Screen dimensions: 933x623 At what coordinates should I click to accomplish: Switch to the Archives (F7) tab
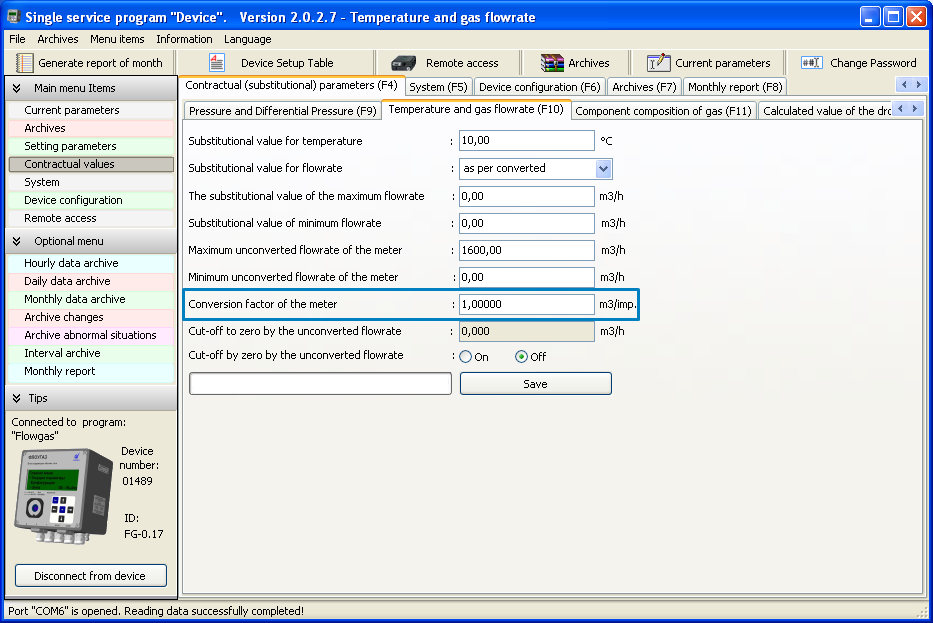click(644, 87)
